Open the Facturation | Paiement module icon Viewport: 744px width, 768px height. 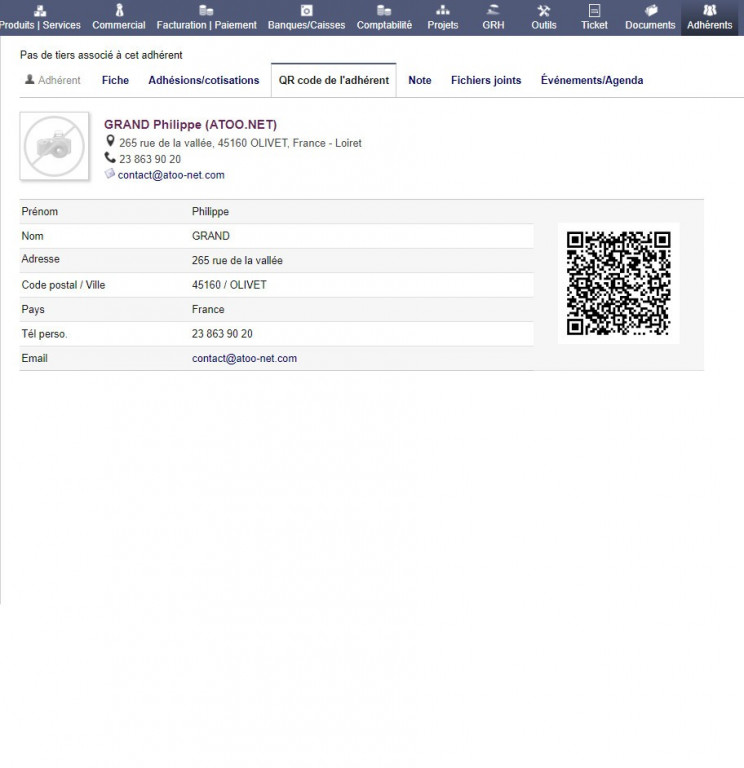pyautogui.click(x=206, y=10)
